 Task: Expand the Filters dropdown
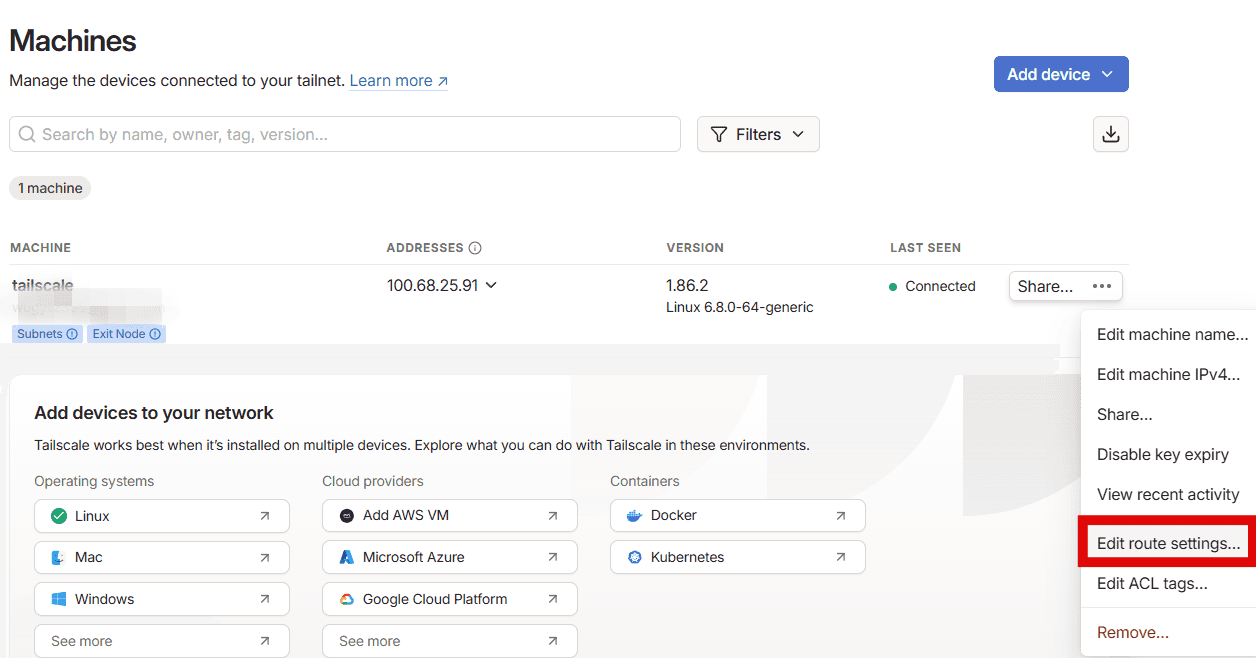pos(758,134)
